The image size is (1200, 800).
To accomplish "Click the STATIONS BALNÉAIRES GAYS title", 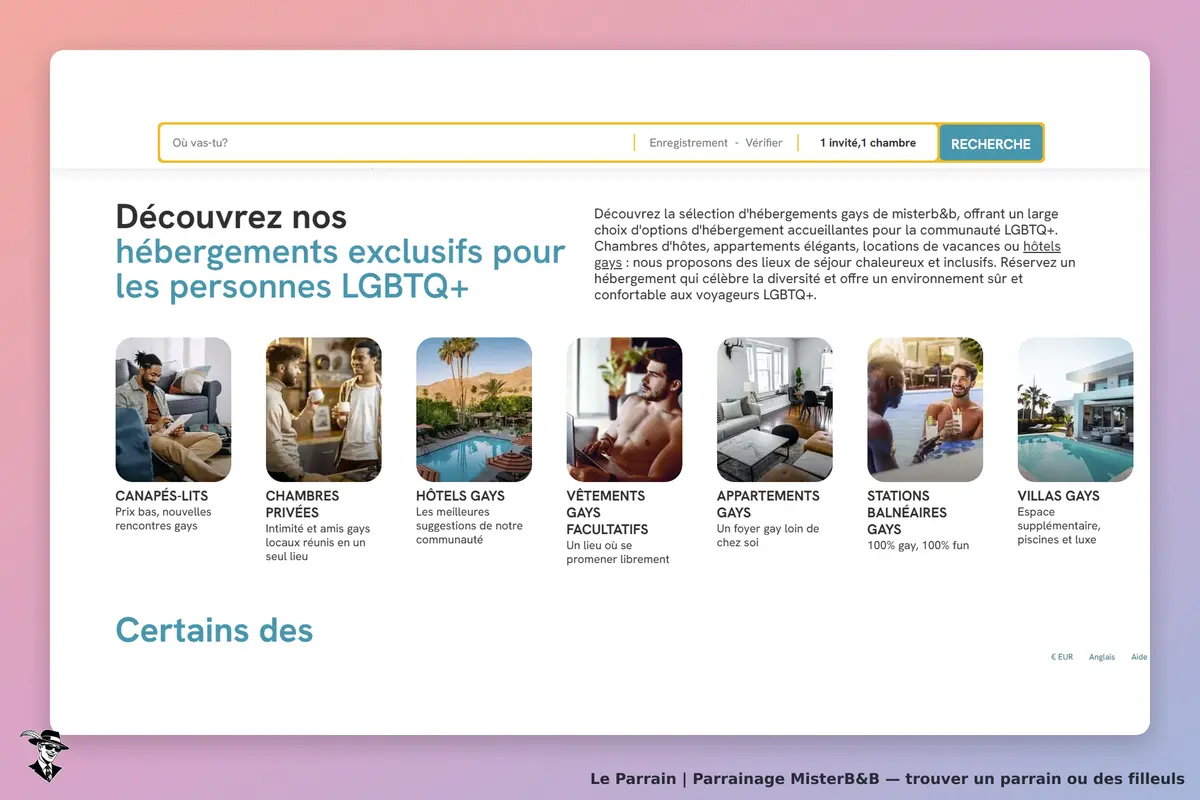I will pos(907,513).
